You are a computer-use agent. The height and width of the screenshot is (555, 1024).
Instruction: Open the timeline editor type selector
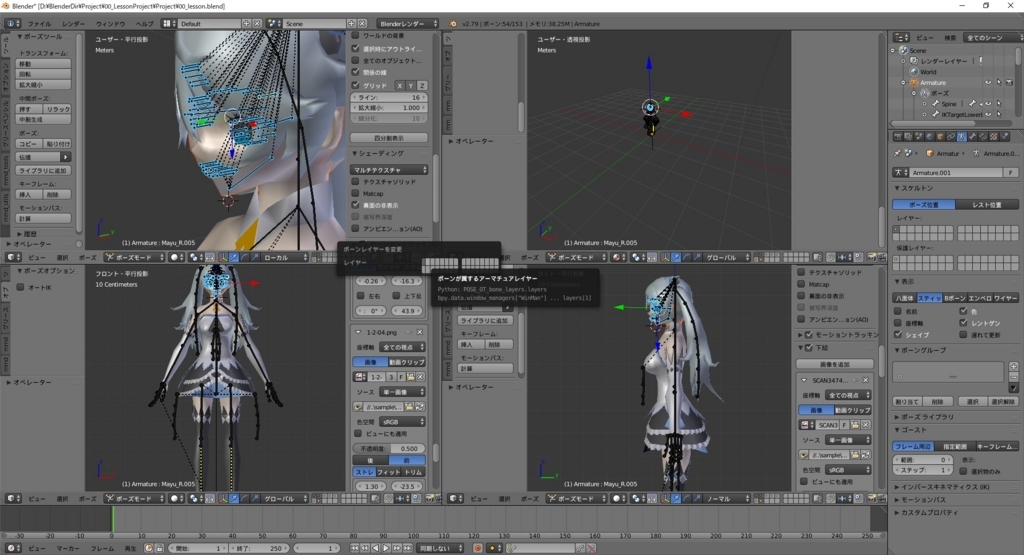click(x=13, y=548)
